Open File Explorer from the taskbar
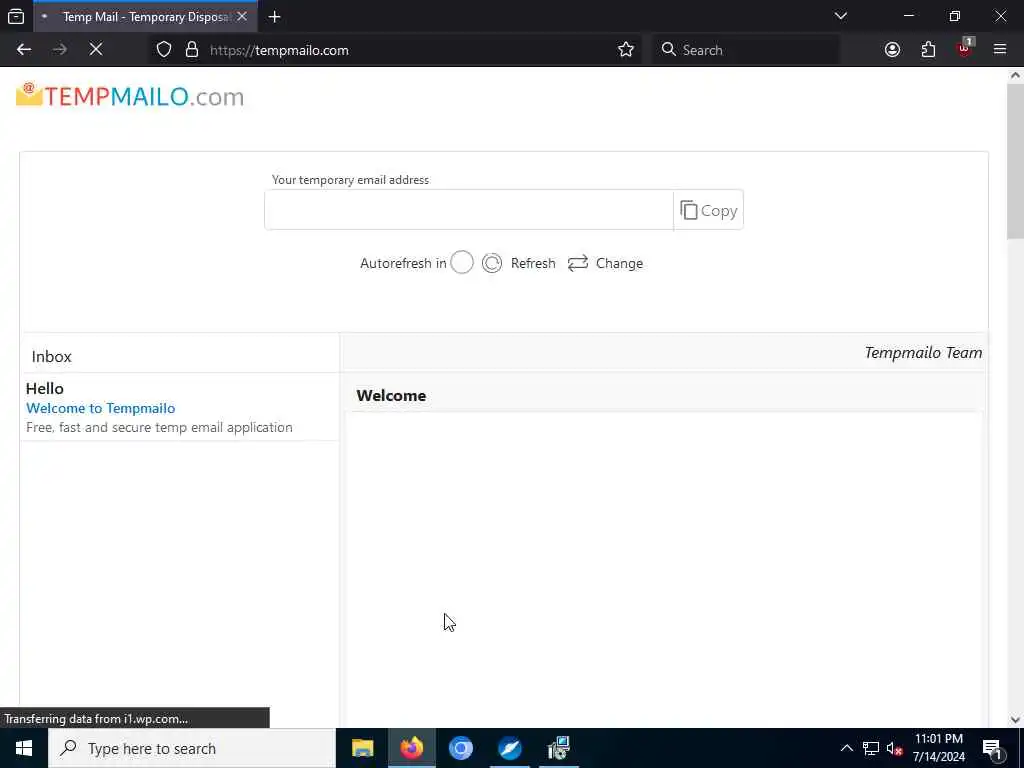The width and height of the screenshot is (1024, 768). click(x=362, y=748)
